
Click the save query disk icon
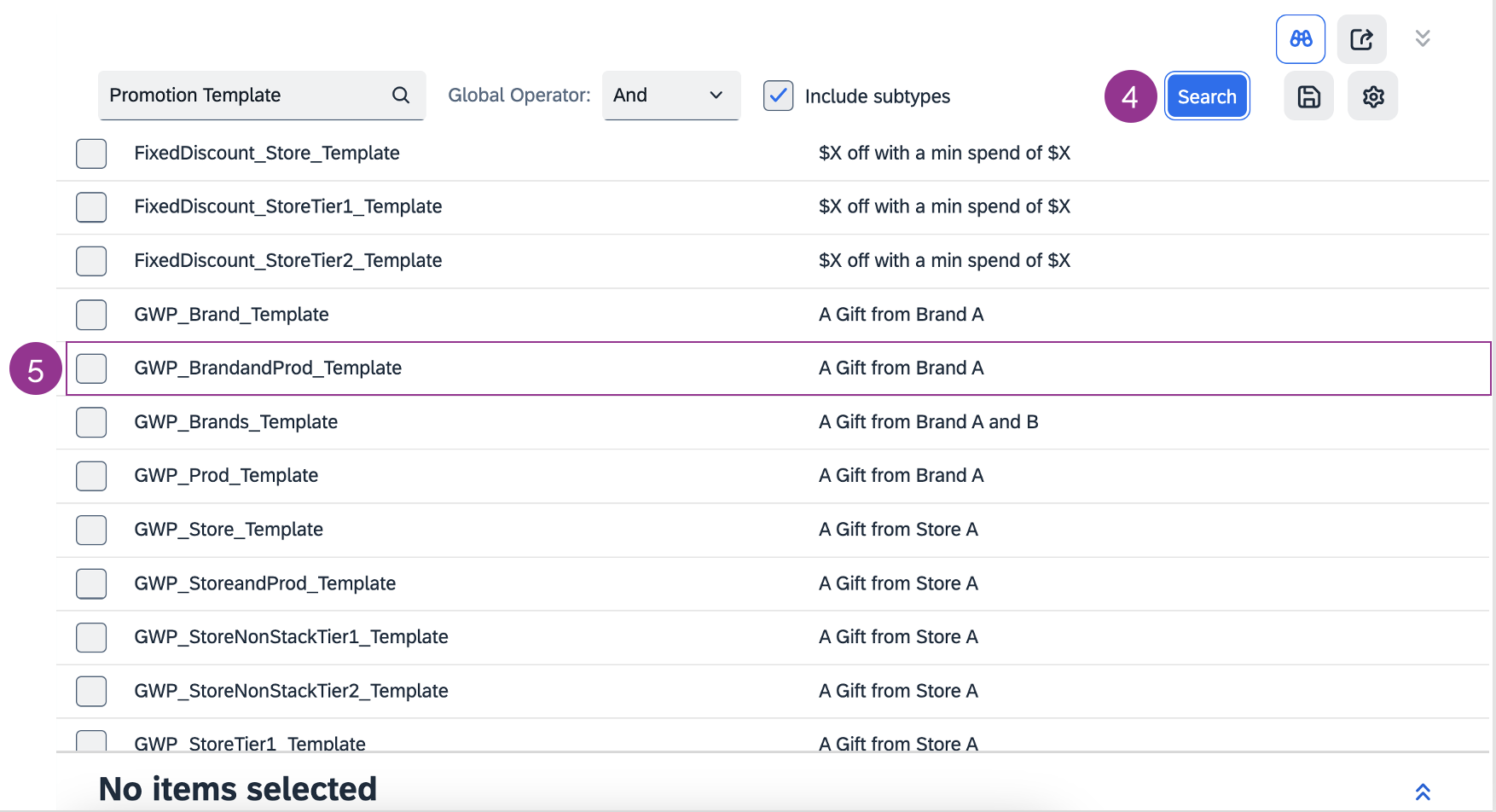[1308, 96]
